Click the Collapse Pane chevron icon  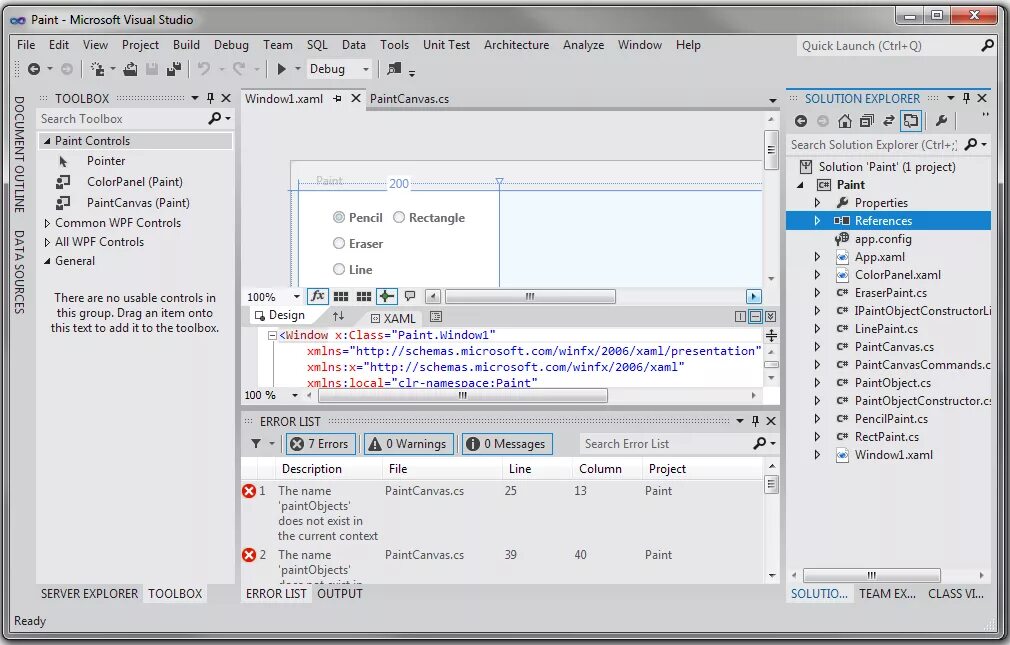[770, 316]
